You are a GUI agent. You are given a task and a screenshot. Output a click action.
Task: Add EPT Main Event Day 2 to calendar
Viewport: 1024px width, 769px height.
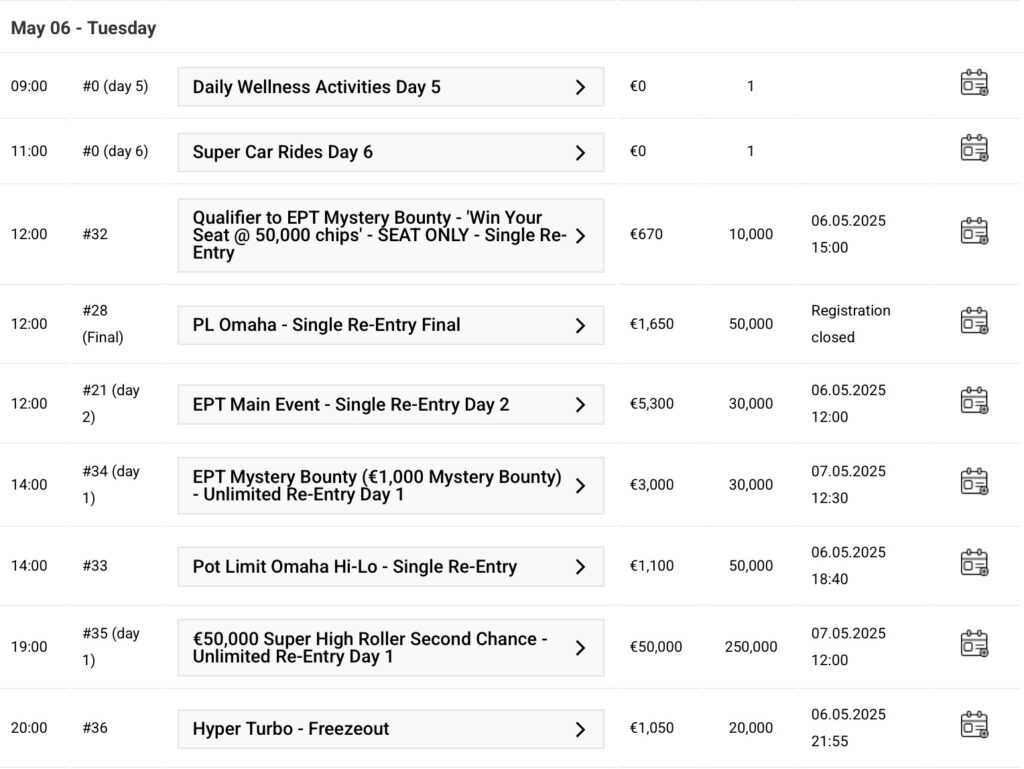click(x=974, y=401)
